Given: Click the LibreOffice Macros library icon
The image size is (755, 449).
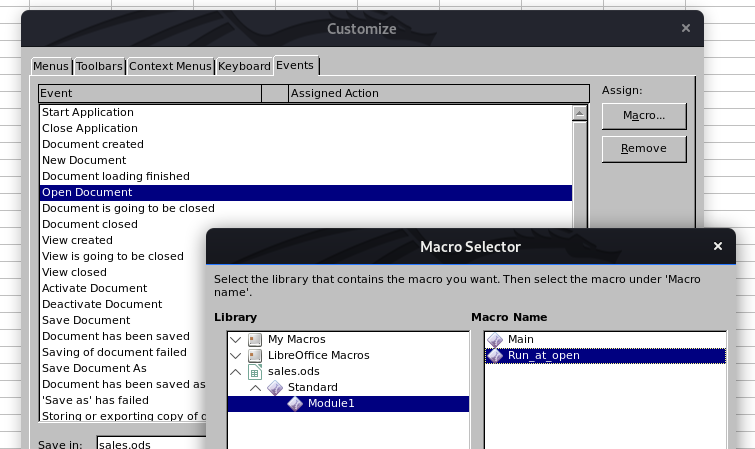Looking at the screenshot, I should [255, 356].
